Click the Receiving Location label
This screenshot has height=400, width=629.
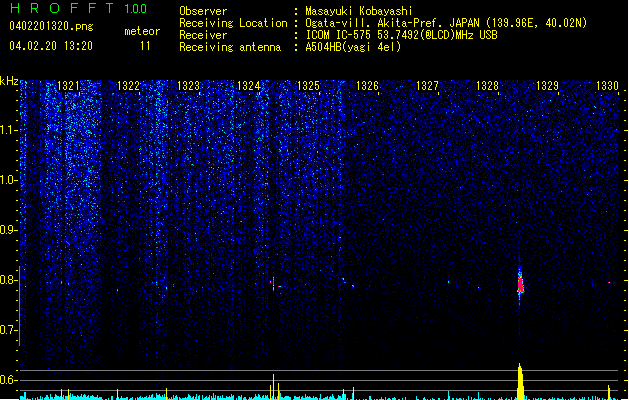(233, 23)
